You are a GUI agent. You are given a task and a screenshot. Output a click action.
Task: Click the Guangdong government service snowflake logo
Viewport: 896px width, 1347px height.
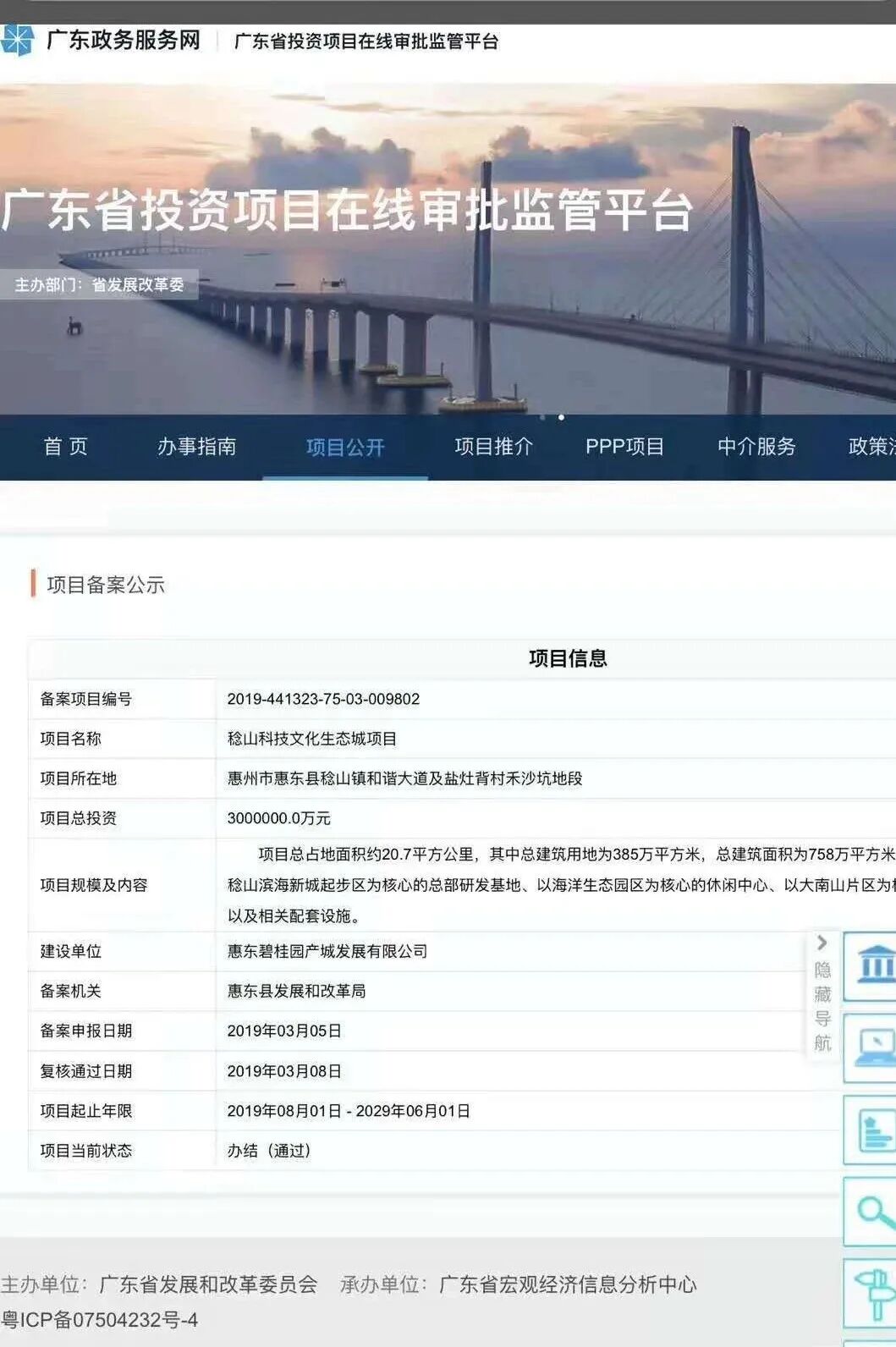tap(15, 40)
